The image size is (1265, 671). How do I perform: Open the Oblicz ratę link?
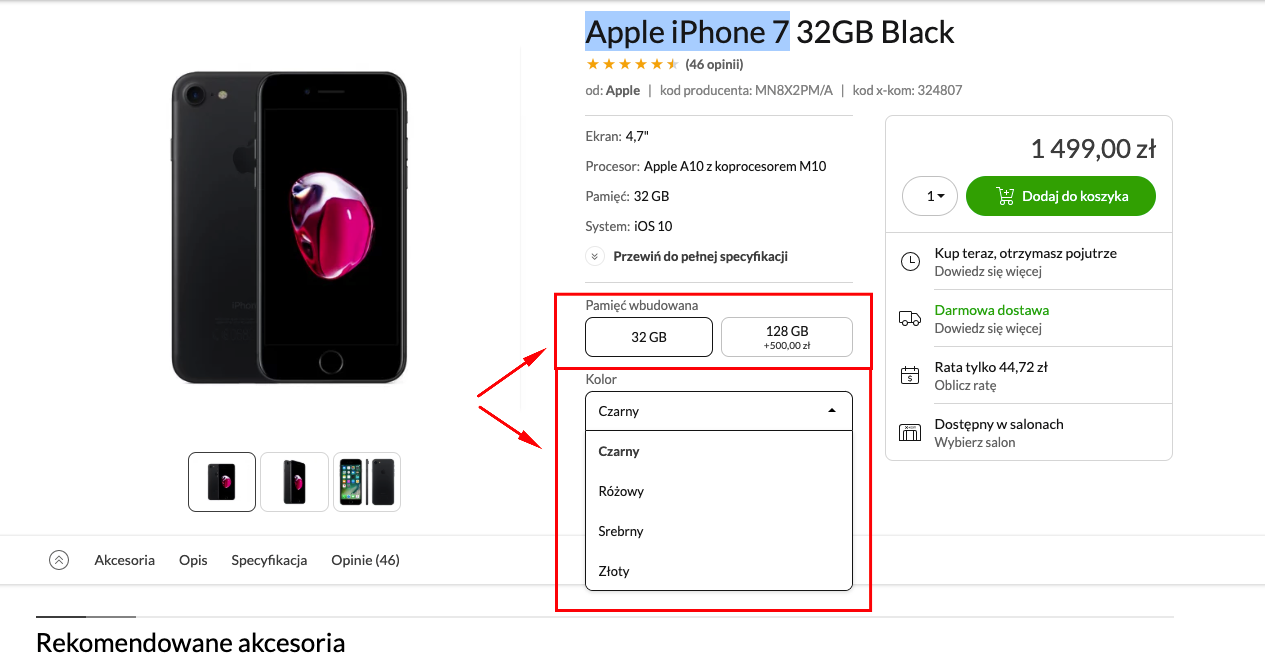965,385
